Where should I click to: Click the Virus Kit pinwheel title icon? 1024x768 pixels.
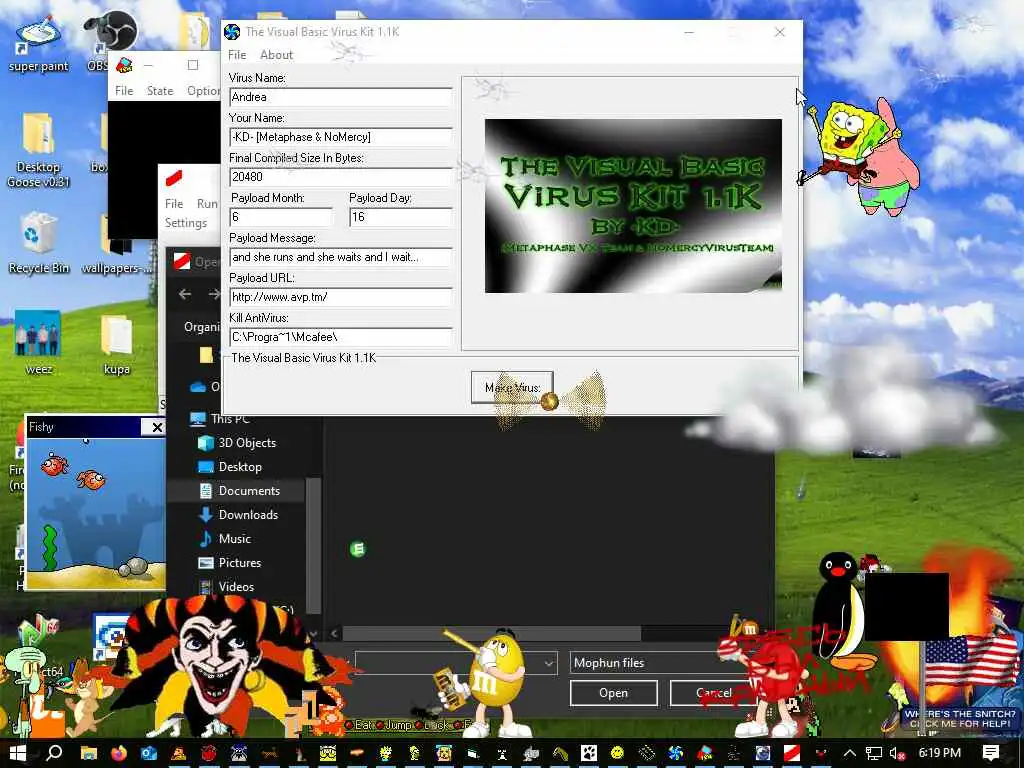[x=232, y=31]
